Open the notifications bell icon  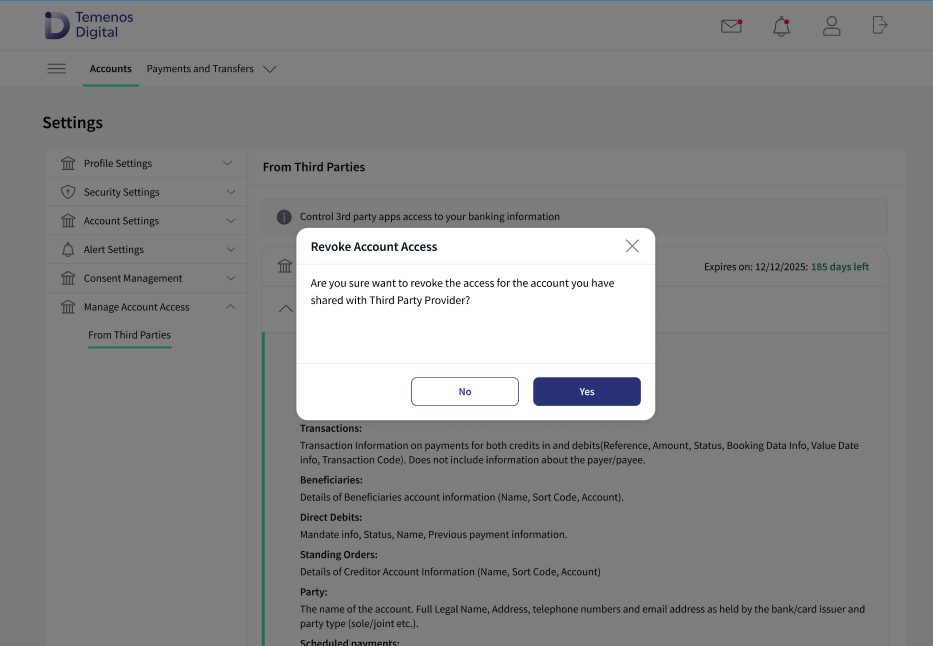pos(781,26)
